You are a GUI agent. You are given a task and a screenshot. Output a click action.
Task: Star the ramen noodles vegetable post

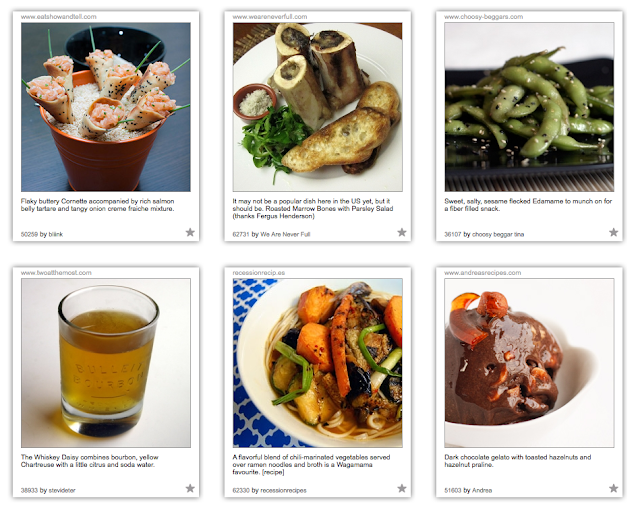(x=402, y=488)
